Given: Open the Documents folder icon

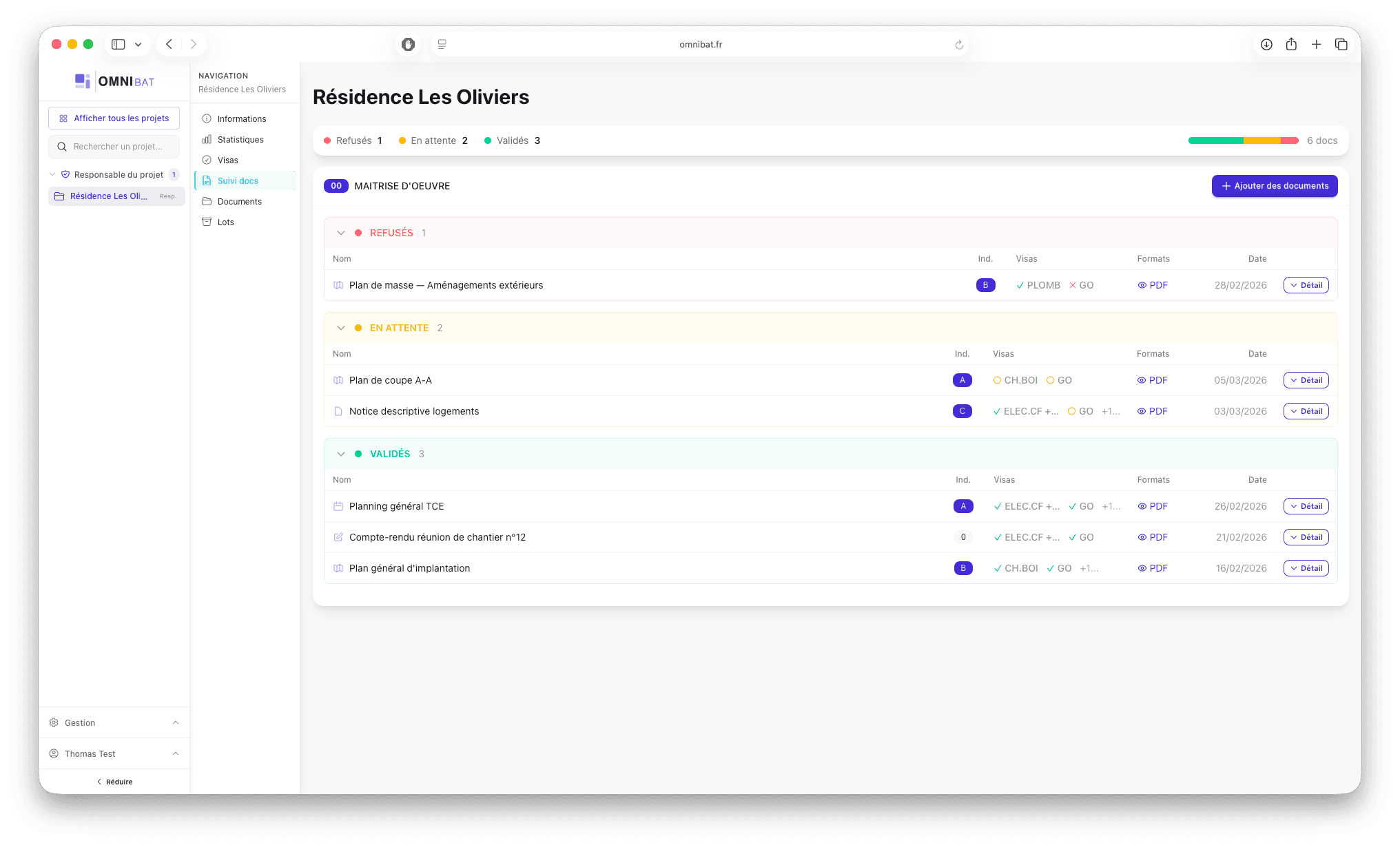Looking at the screenshot, I should pyautogui.click(x=207, y=201).
